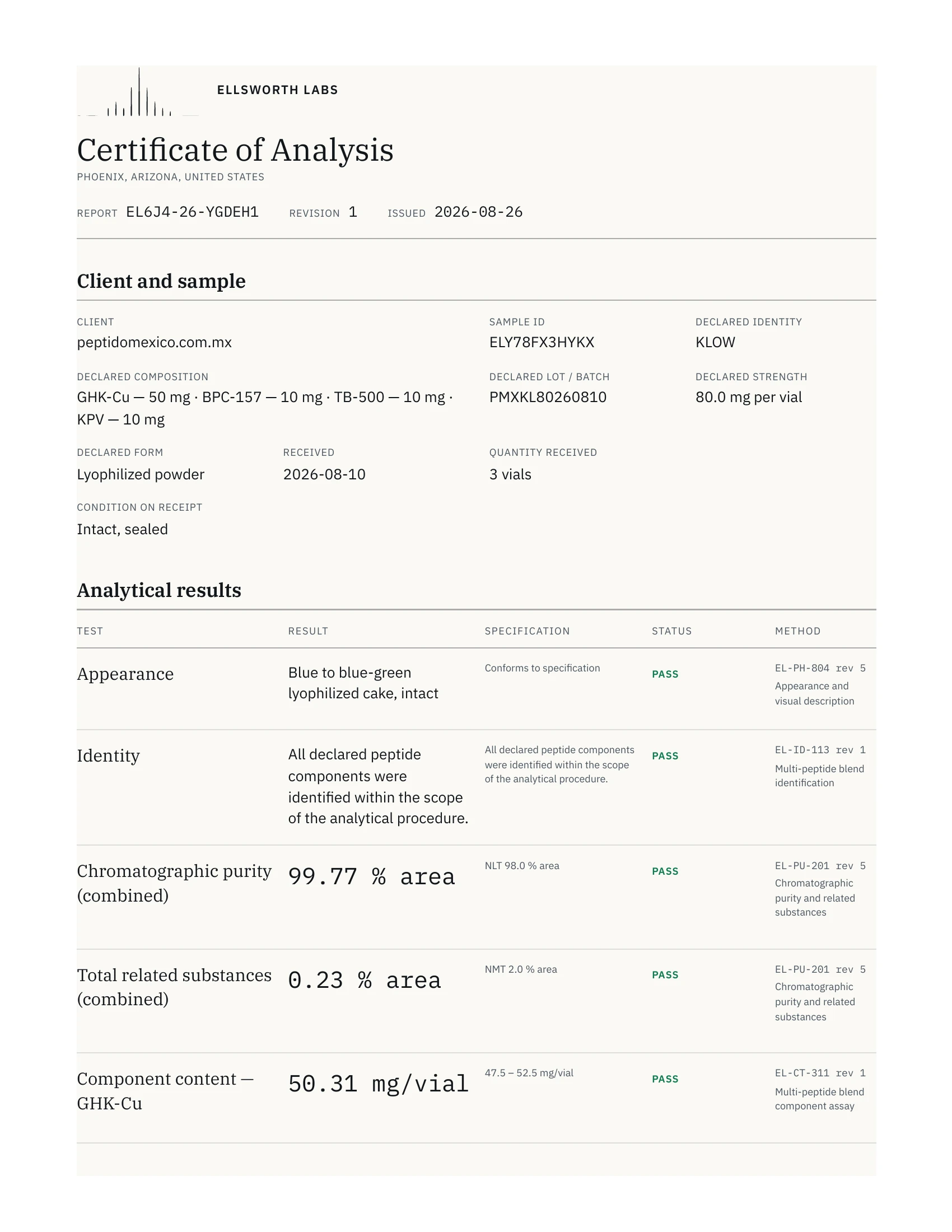952x1232 pixels.
Task: Click the Total related substances (combined) label
Action: (174, 987)
